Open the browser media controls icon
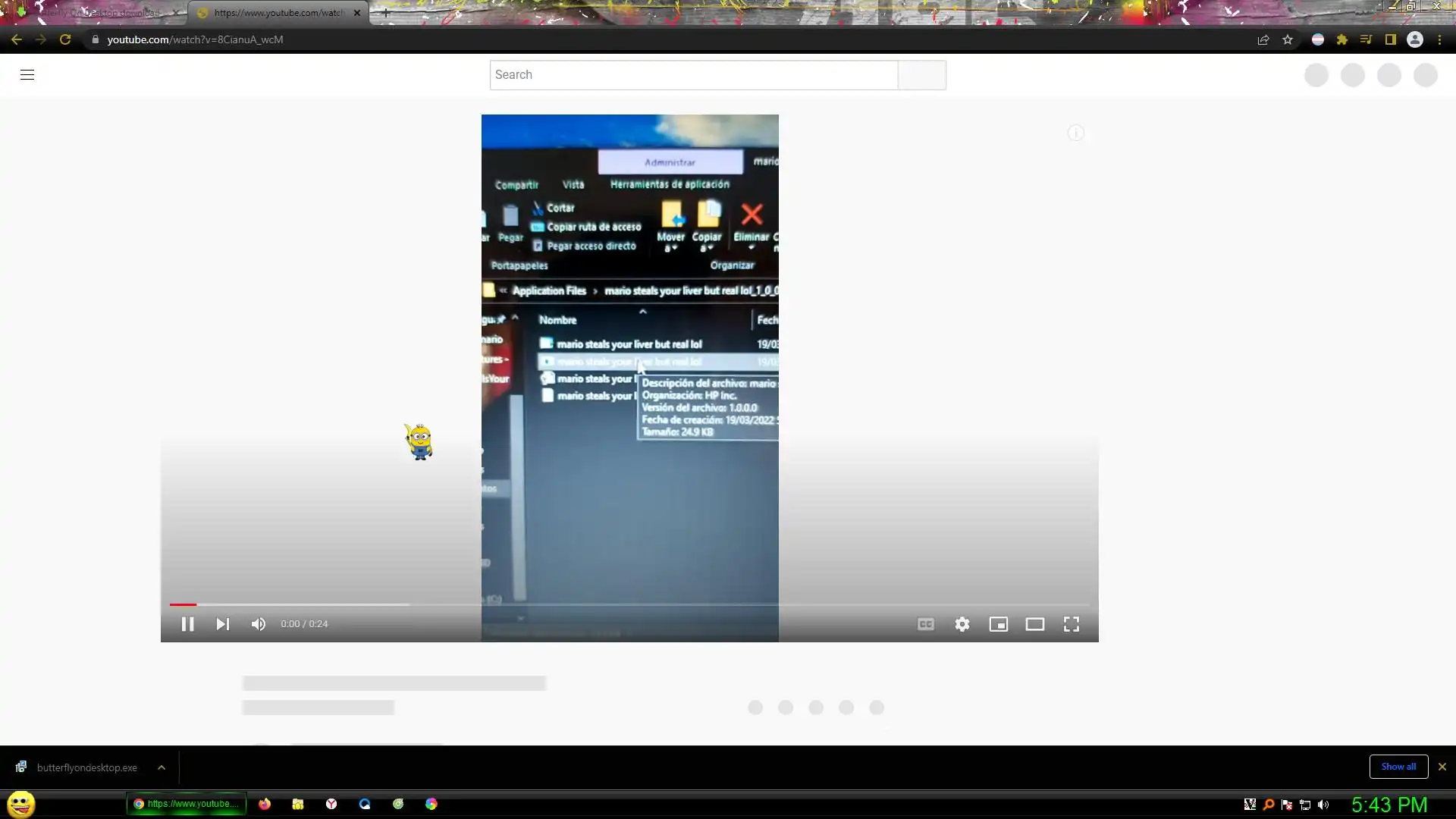 1367,39
